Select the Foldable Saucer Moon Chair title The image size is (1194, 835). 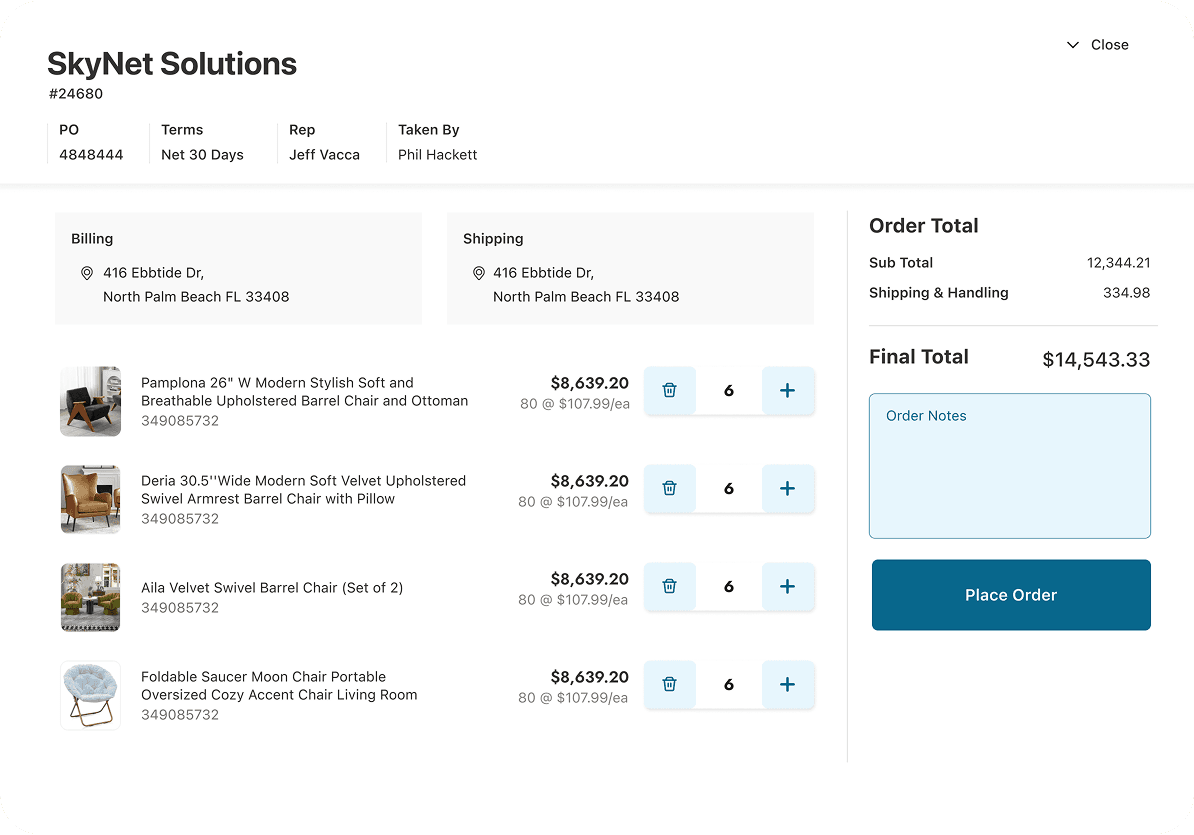279,686
